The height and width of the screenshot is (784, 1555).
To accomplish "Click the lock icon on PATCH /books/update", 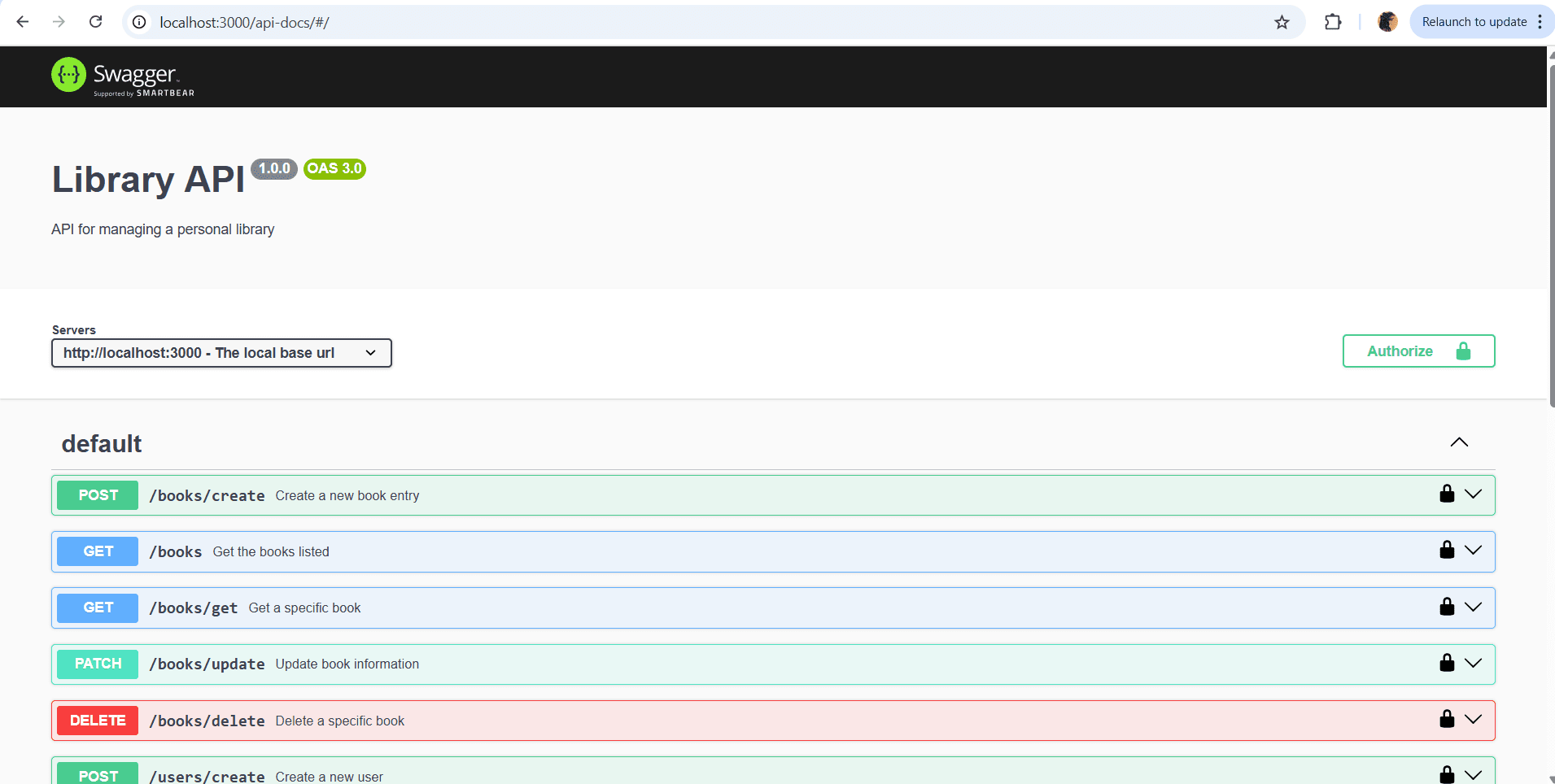I will [1447, 663].
